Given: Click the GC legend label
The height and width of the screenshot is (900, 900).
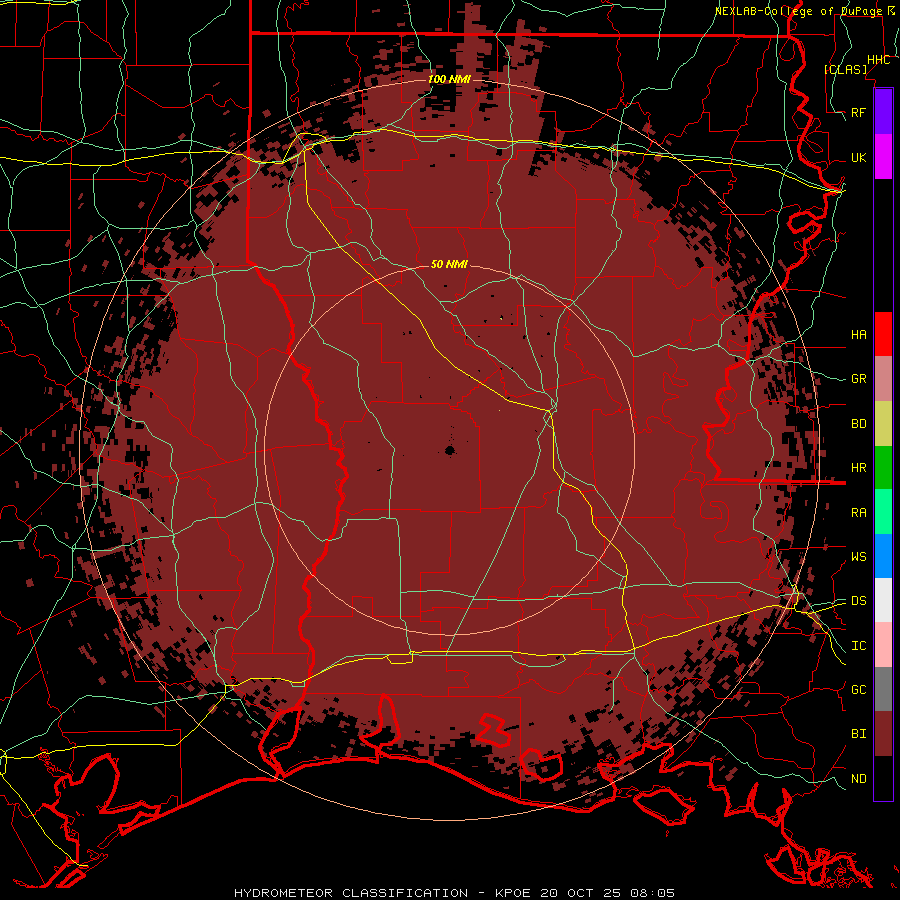Looking at the screenshot, I should click(859, 689).
